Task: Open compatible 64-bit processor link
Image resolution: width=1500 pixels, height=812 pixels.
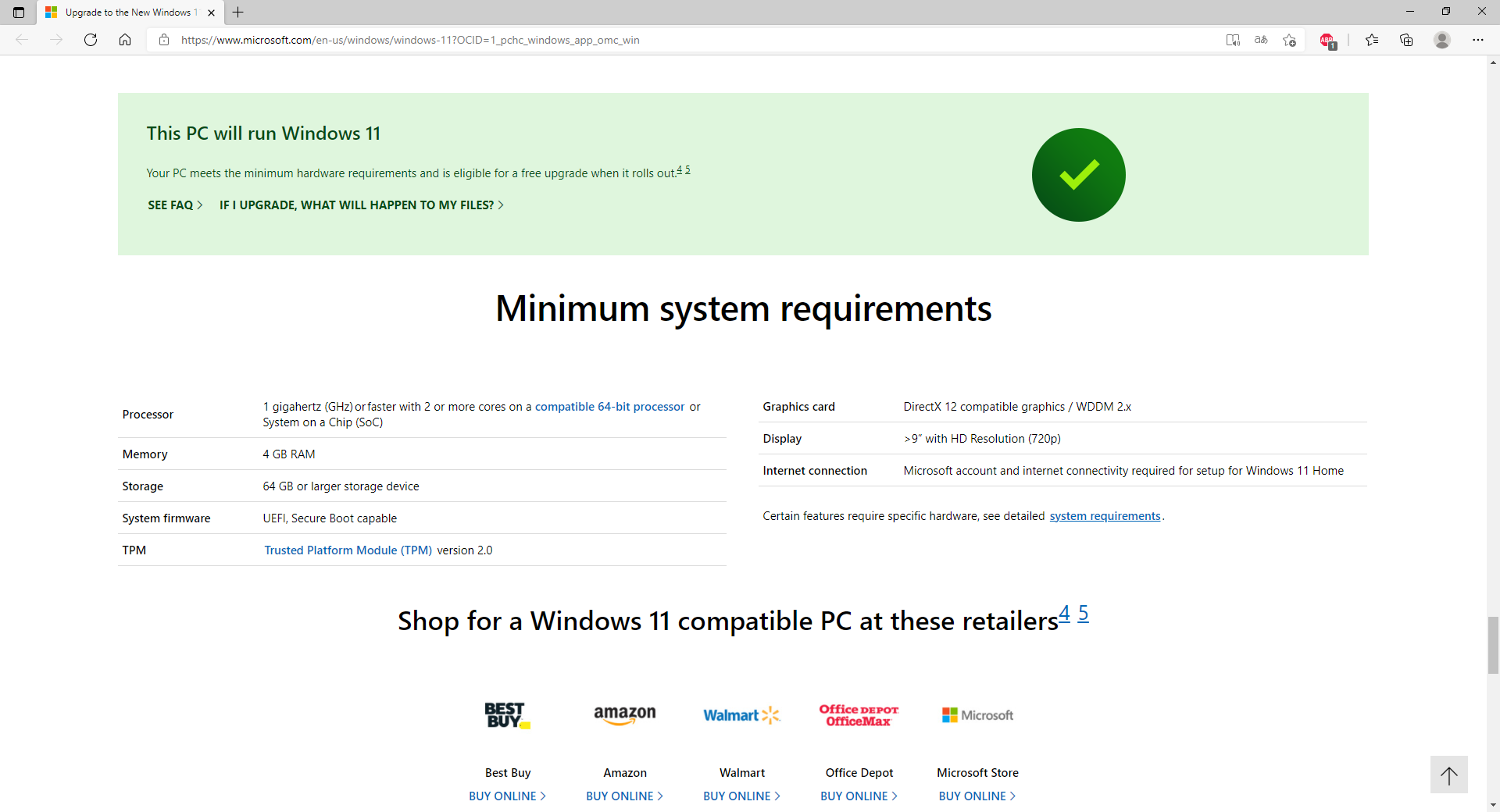Action: [609, 407]
